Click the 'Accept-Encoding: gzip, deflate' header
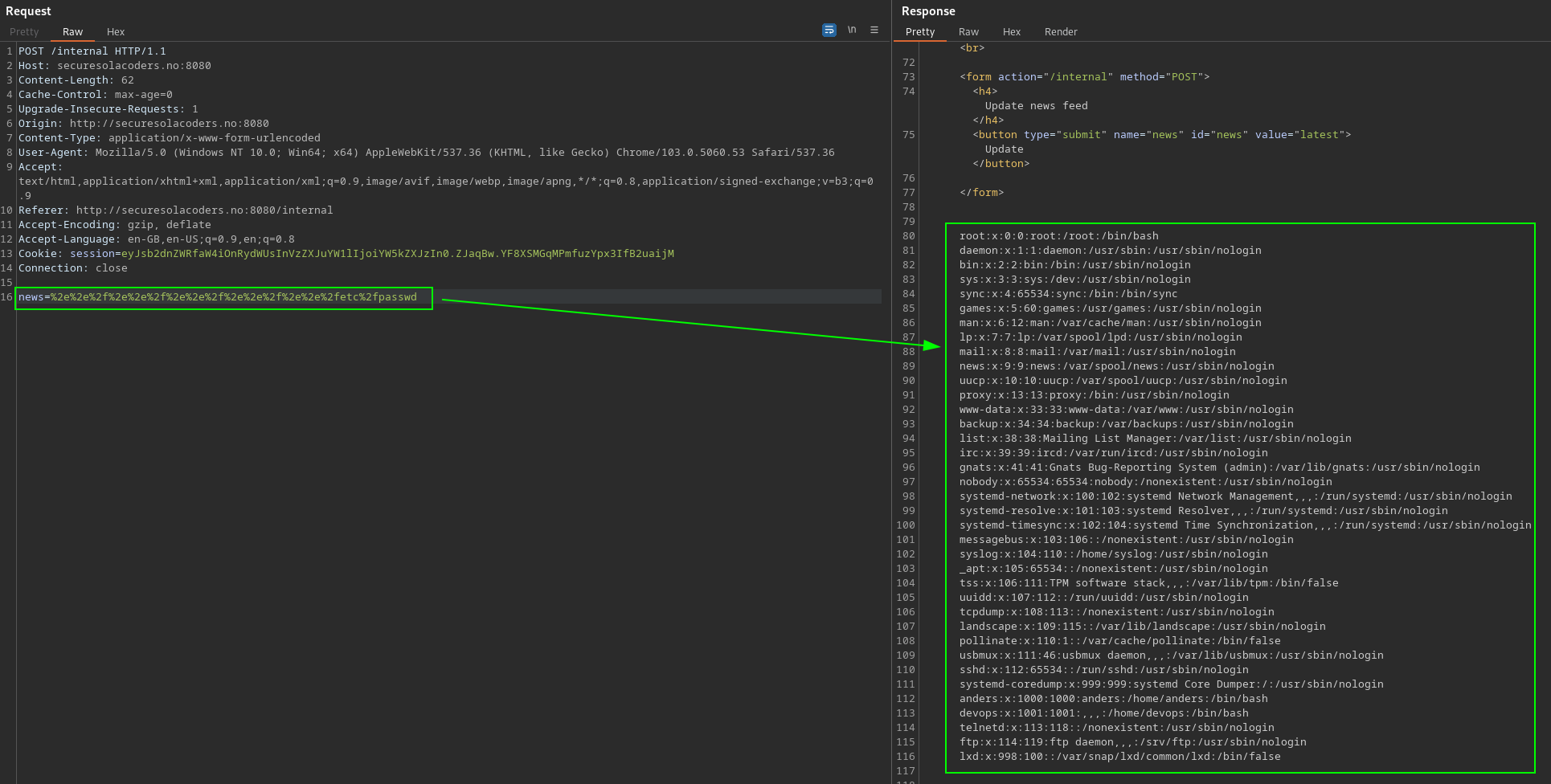 tap(115, 225)
